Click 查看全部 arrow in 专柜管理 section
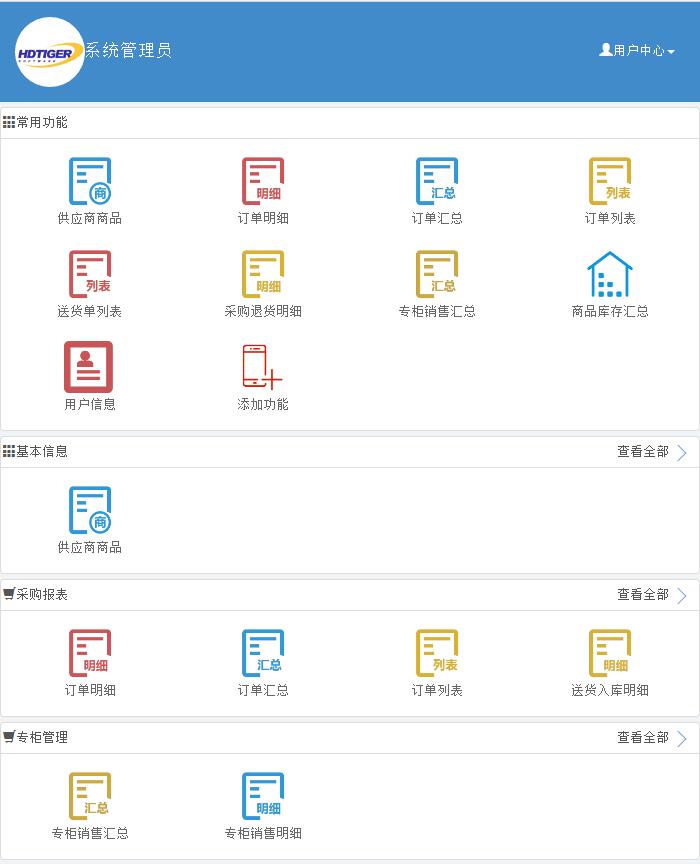This screenshot has height=864, width=700. pyautogui.click(x=681, y=739)
